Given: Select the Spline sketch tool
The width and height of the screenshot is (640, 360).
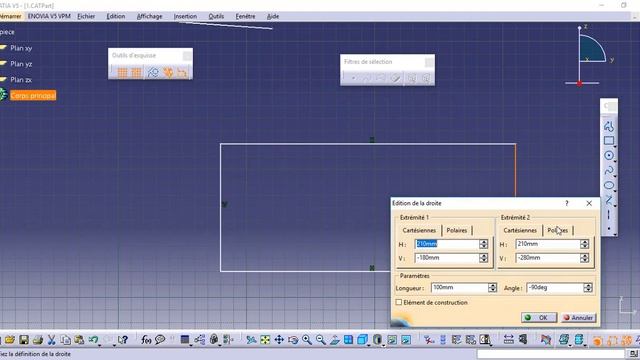Looking at the screenshot, I should pos(609,170).
